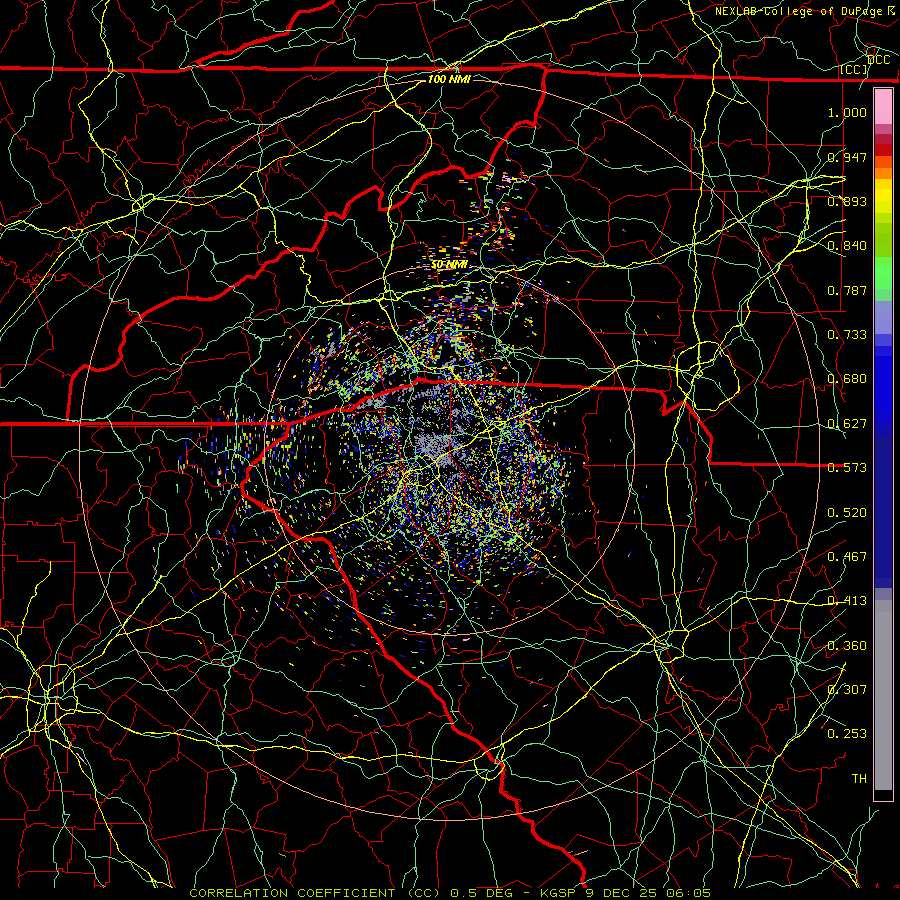The height and width of the screenshot is (900, 900).
Task: Click the [CC] legend heading
Action: click(854, 70)
